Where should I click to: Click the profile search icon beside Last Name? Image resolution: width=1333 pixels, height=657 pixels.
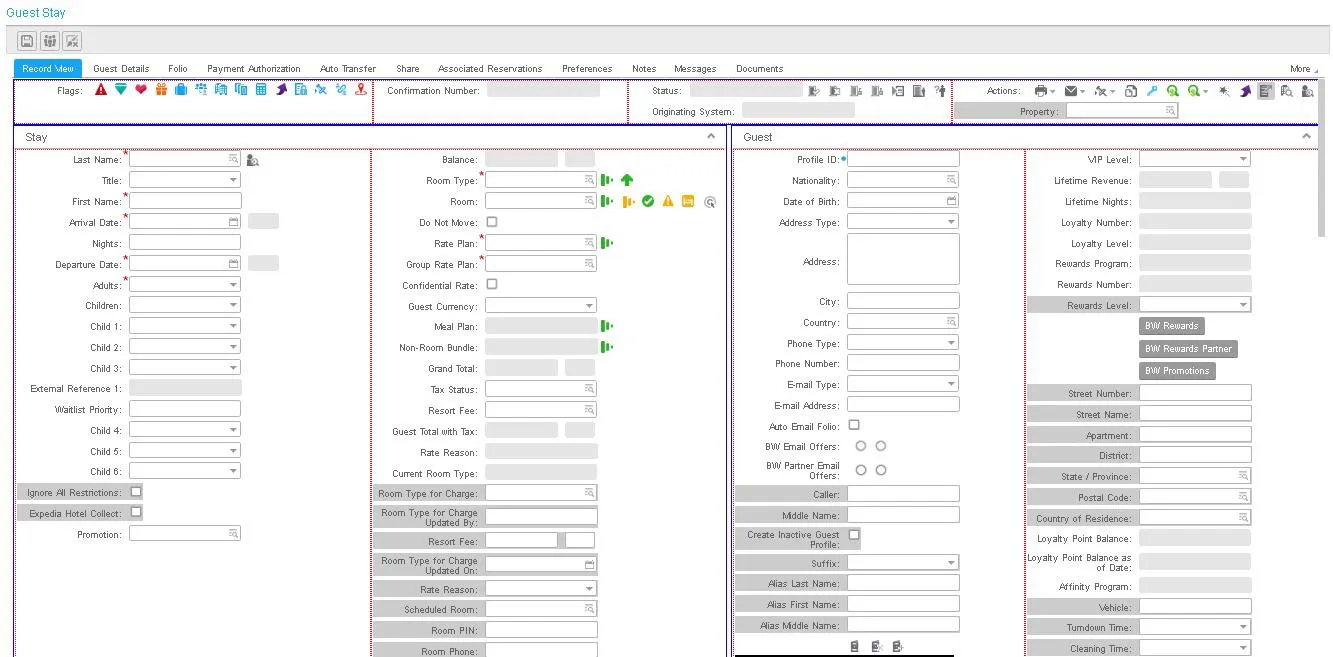(x=252, y=160)
